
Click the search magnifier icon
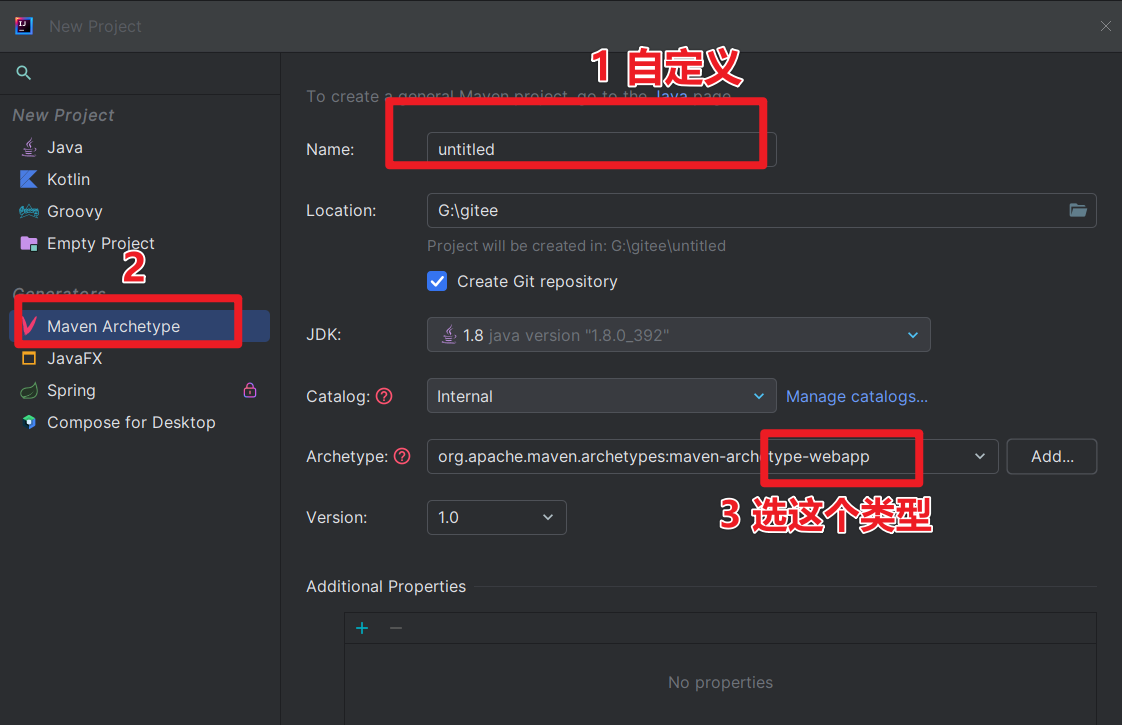pos(24,72)
